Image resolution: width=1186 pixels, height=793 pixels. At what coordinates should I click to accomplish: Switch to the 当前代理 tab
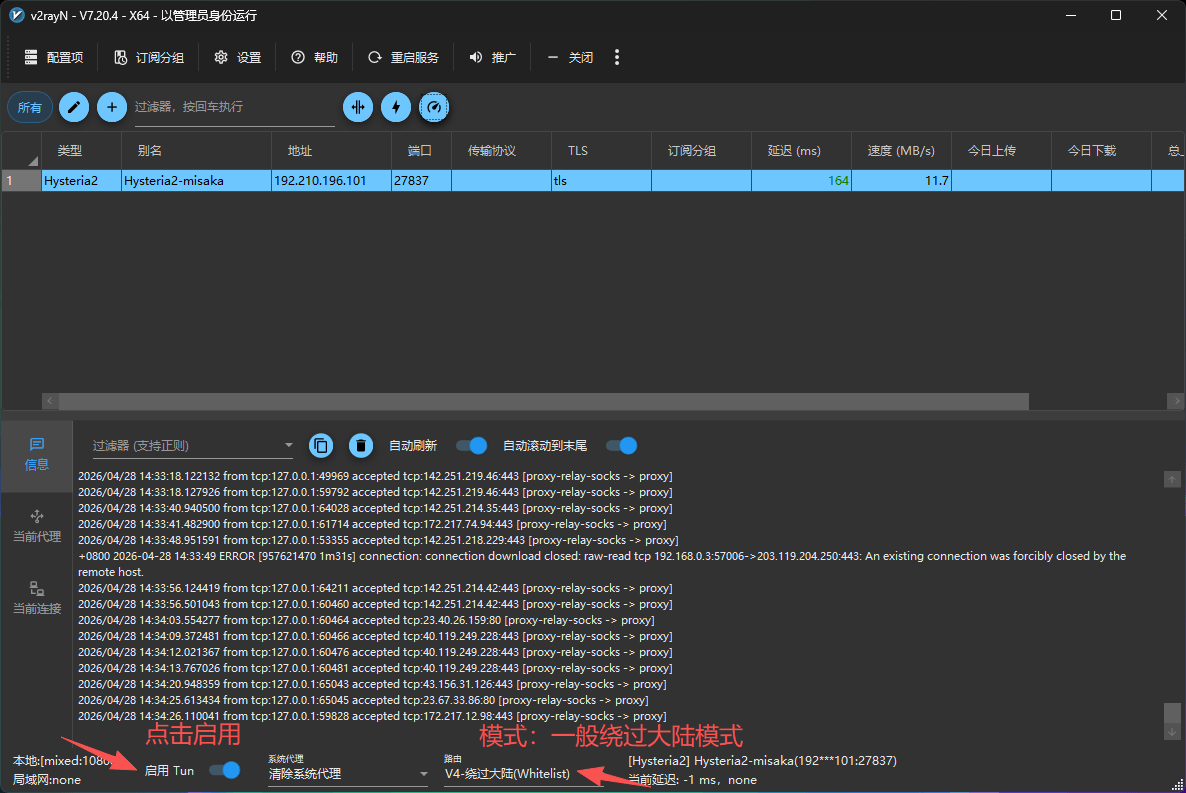click(36, 527)
